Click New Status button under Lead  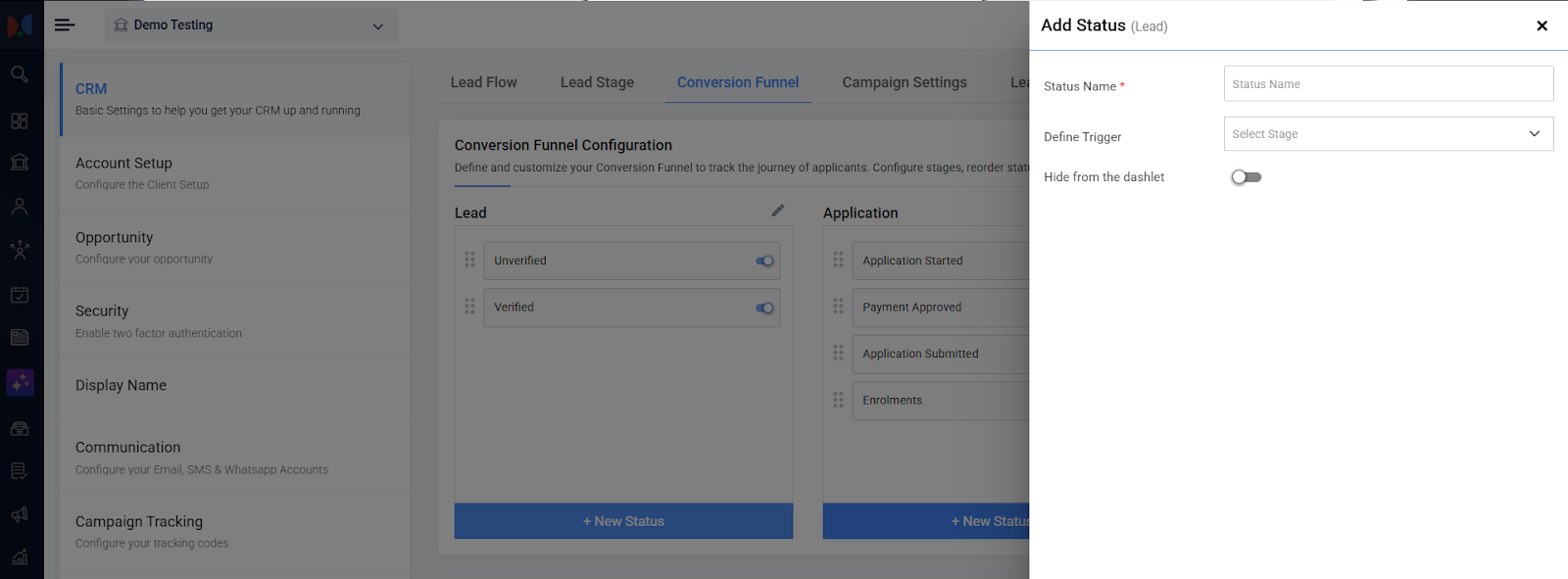(623, 521)
